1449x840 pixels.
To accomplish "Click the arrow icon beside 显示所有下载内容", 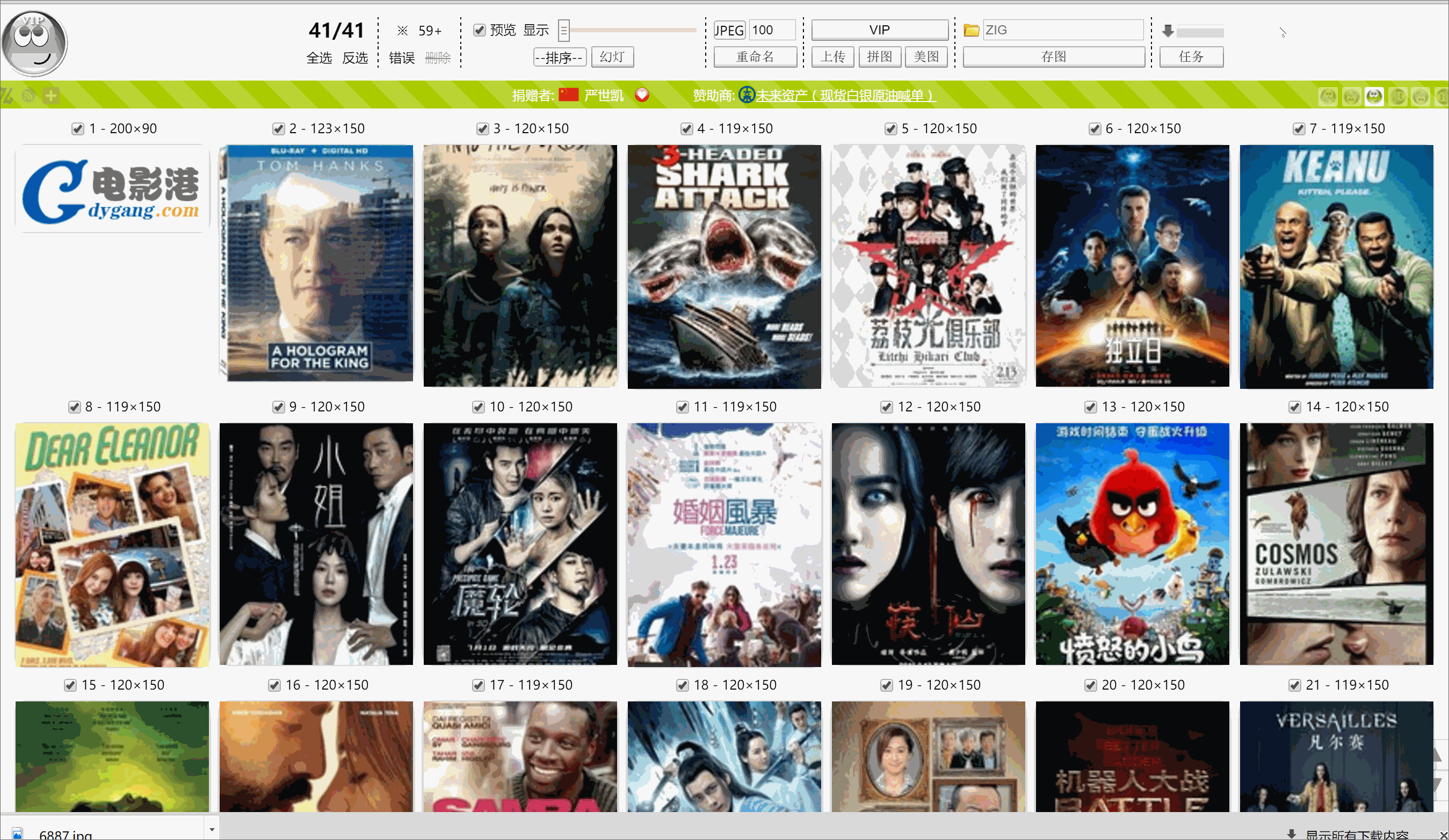I will tap(1292, 834).
